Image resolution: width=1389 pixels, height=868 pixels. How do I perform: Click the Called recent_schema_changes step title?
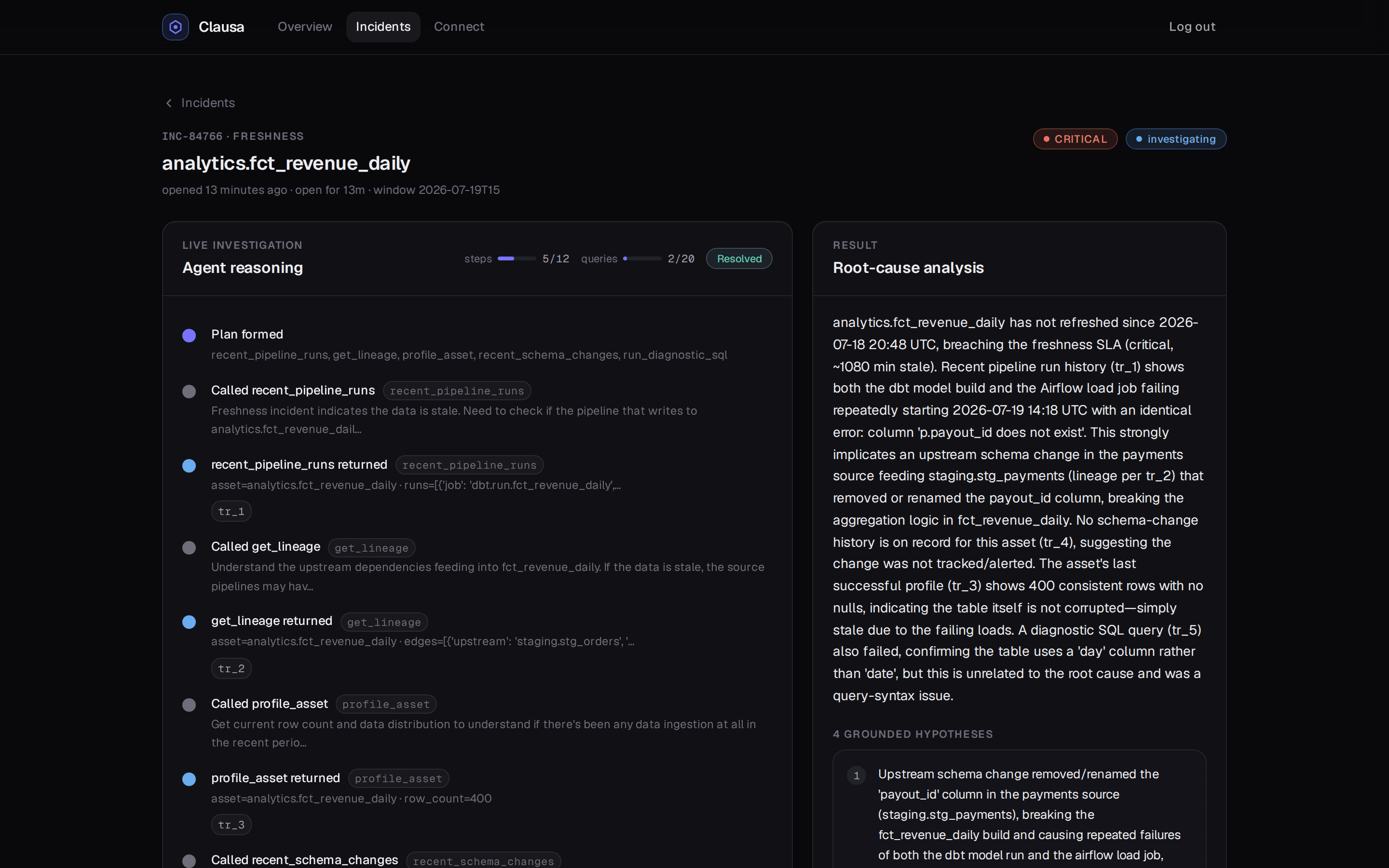[x=304, y=860]
